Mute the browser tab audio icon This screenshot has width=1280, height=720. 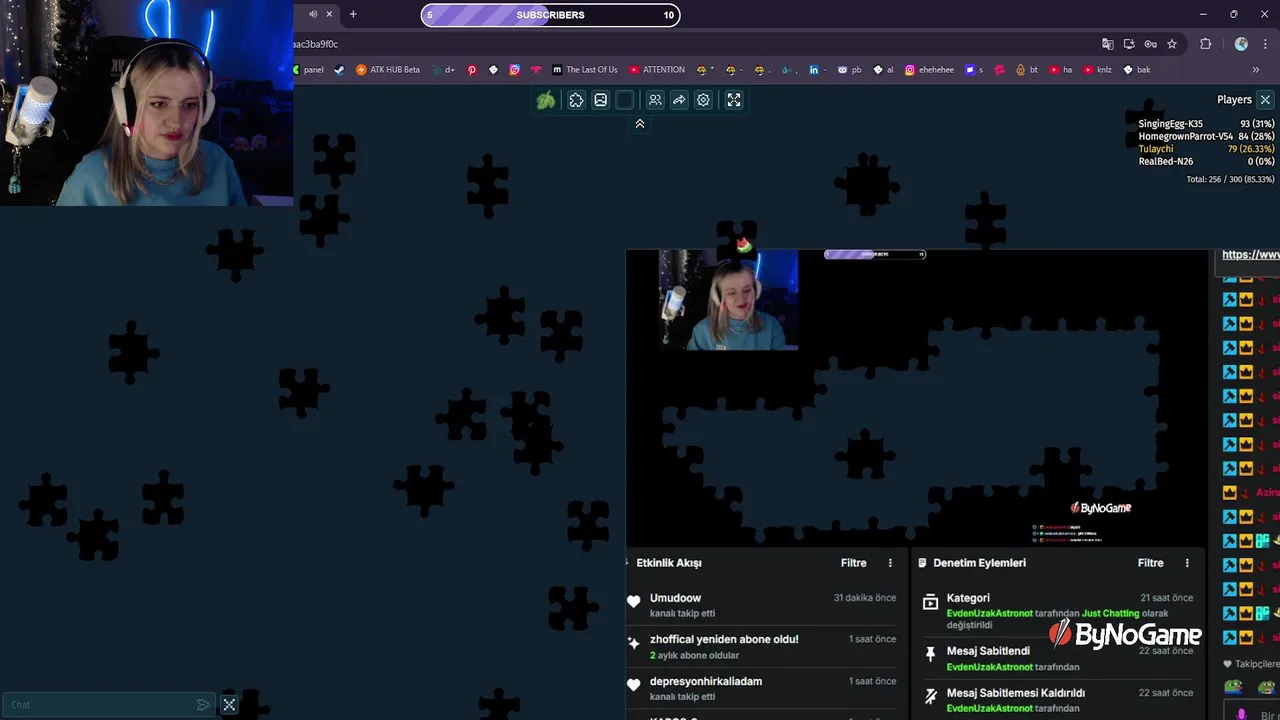(313, 14)
